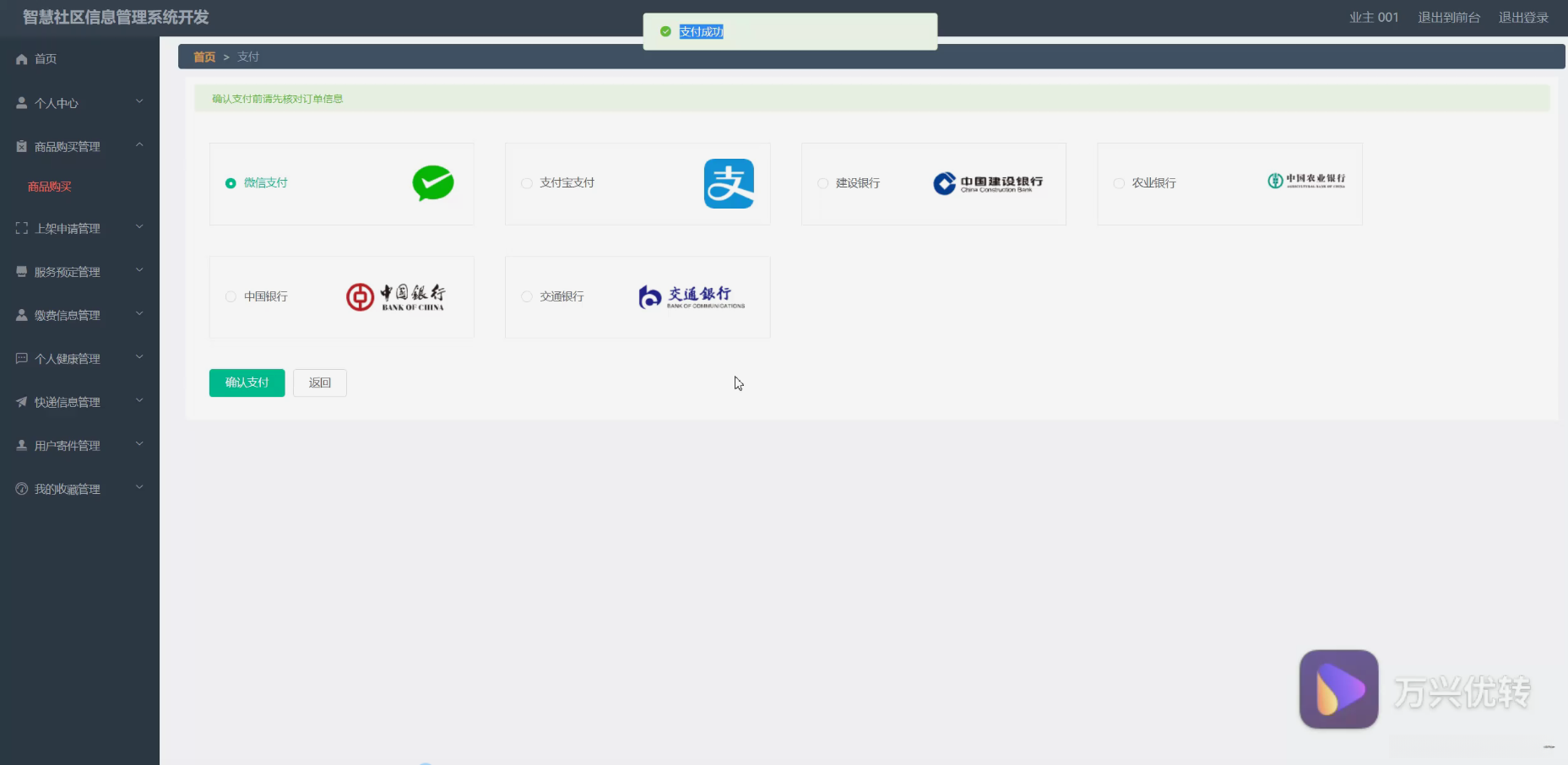Screen dimensions: 1568x765
Task: Click the 业主 001 user label
Action: point(1374,18)
